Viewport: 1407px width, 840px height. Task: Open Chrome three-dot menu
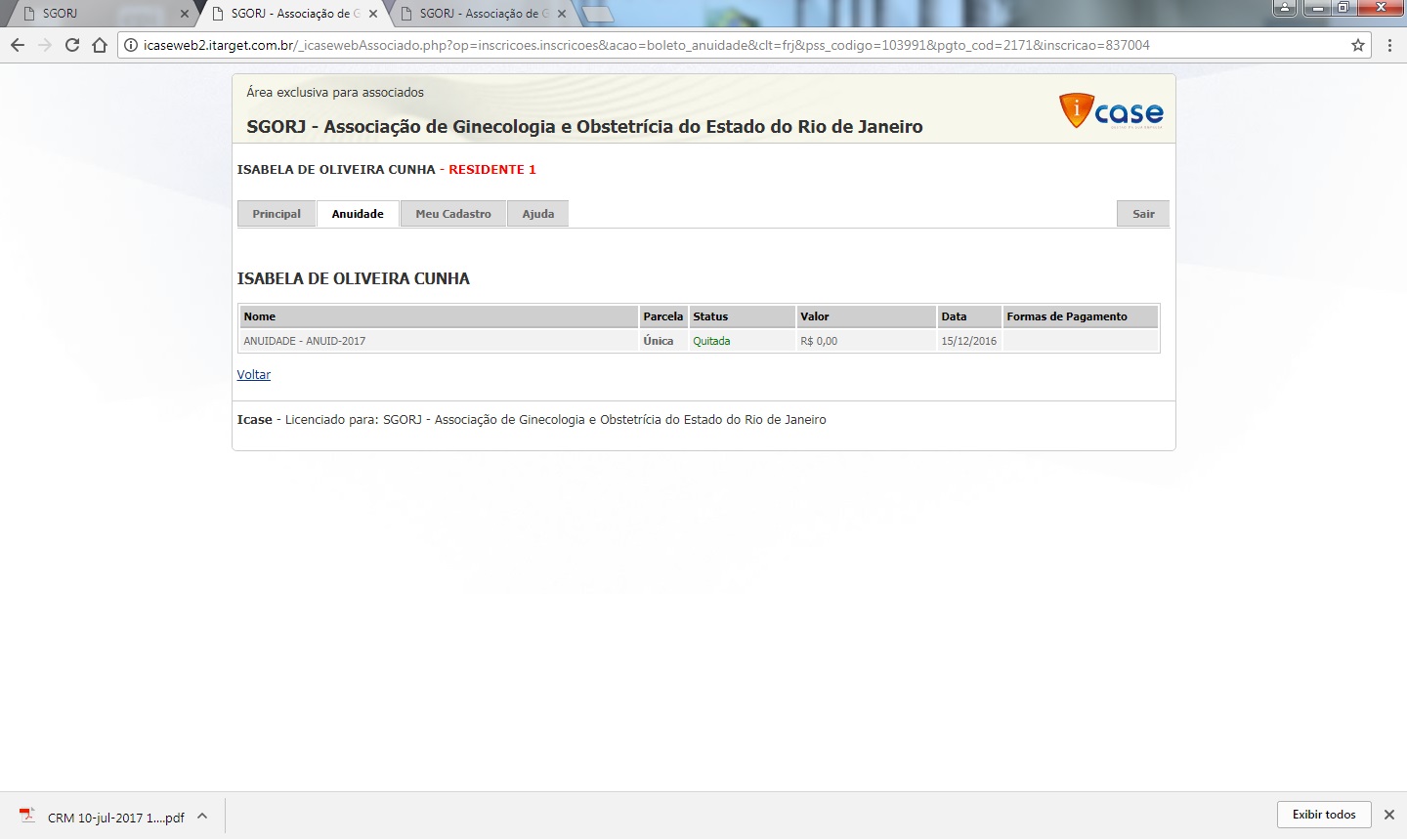click(x=1389, y=45)
